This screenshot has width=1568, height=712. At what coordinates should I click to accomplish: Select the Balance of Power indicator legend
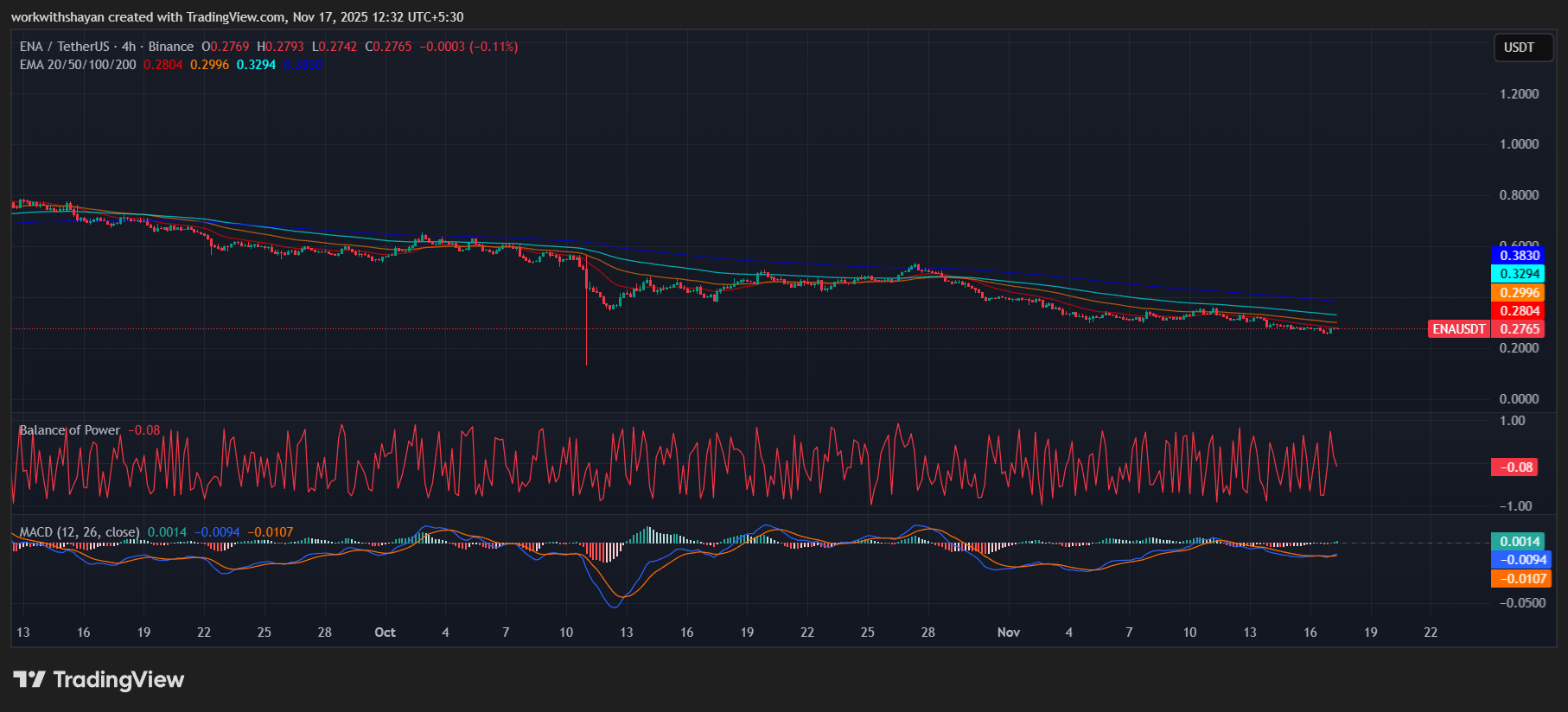[x=70, y=430]
